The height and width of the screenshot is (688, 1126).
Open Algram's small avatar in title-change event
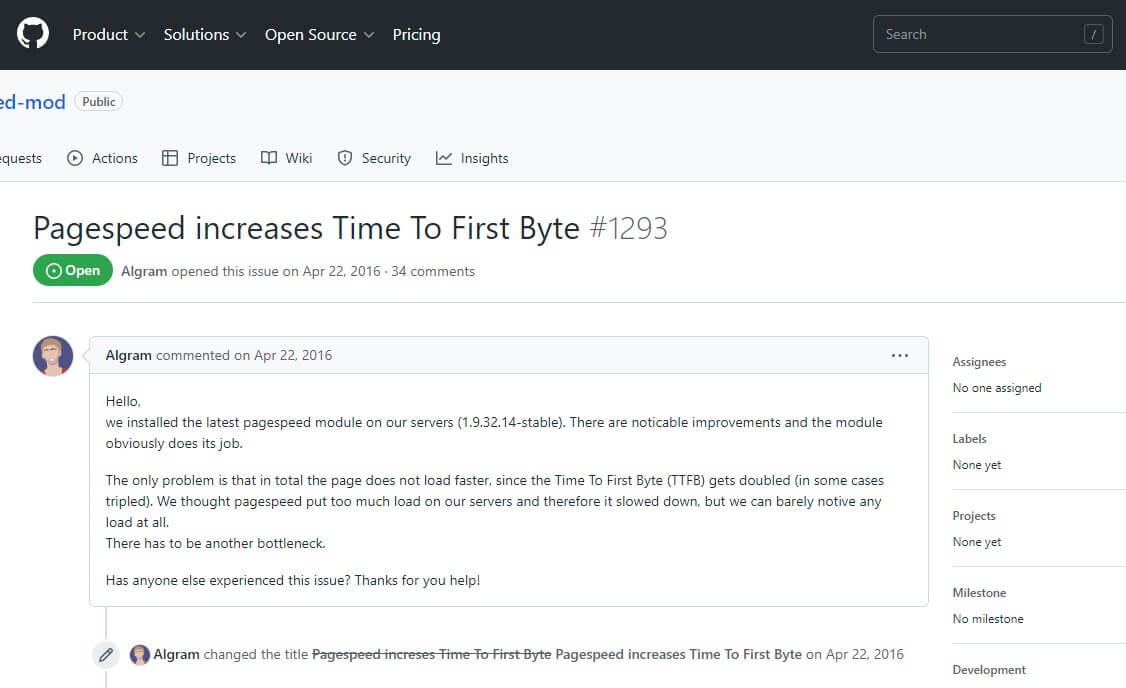139,654
